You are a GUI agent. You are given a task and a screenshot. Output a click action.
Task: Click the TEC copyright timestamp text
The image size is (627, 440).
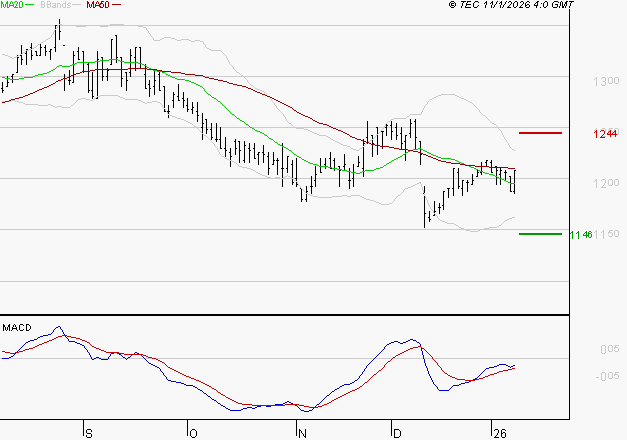coord(511,5)
